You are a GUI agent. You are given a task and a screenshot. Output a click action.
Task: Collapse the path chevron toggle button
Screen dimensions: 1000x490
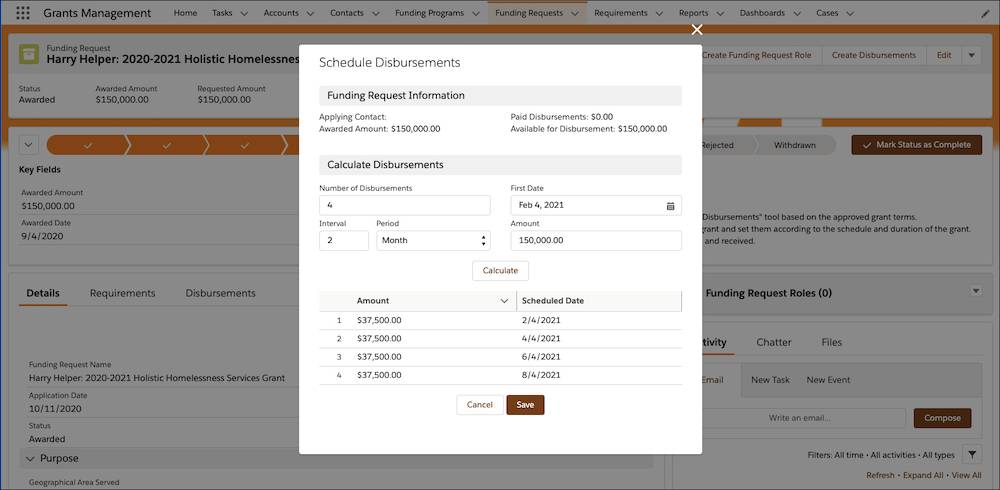(x=28, y=145)
